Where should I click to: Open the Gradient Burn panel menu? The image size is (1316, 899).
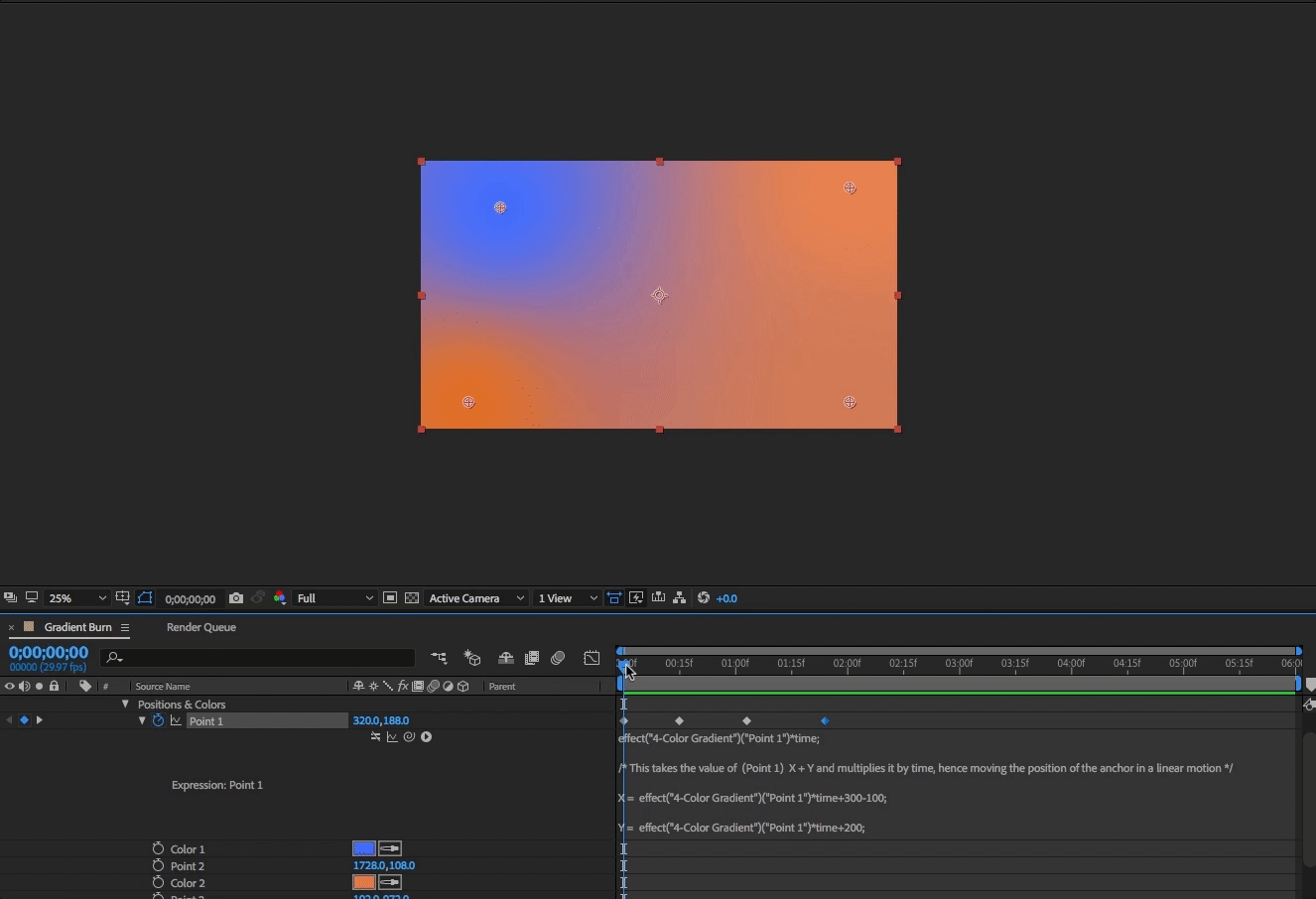click(125, 627)
